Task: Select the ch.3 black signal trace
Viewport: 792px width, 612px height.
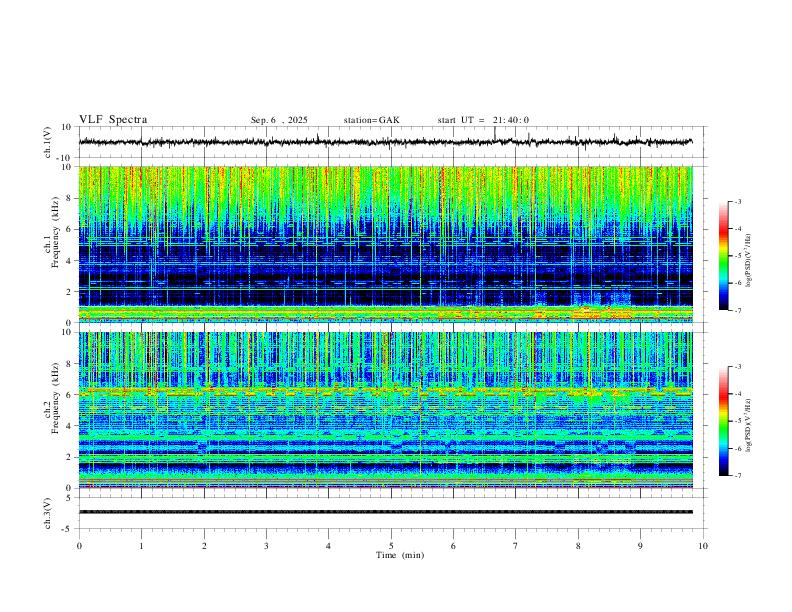Action: tap(385, 512)
